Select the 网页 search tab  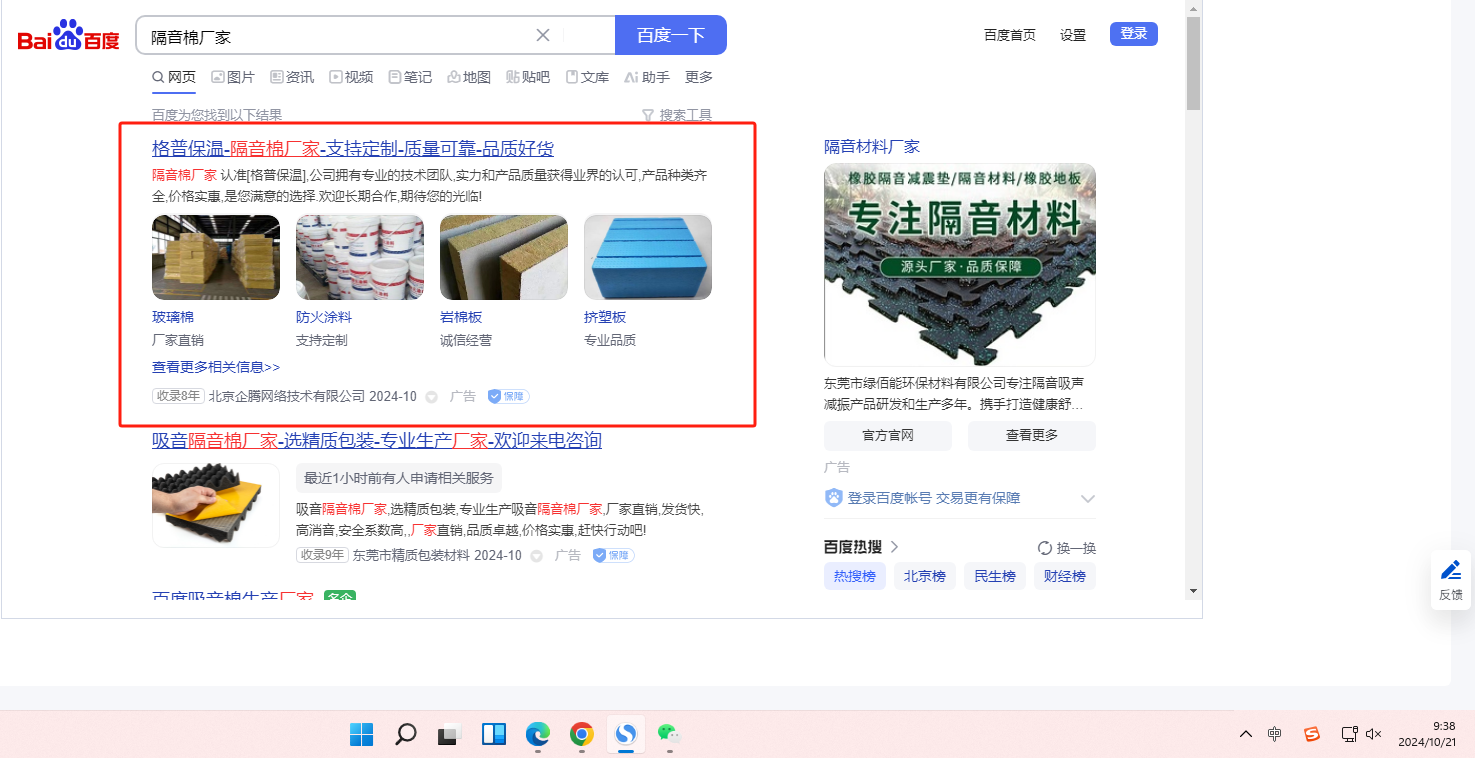coord(174,77)
